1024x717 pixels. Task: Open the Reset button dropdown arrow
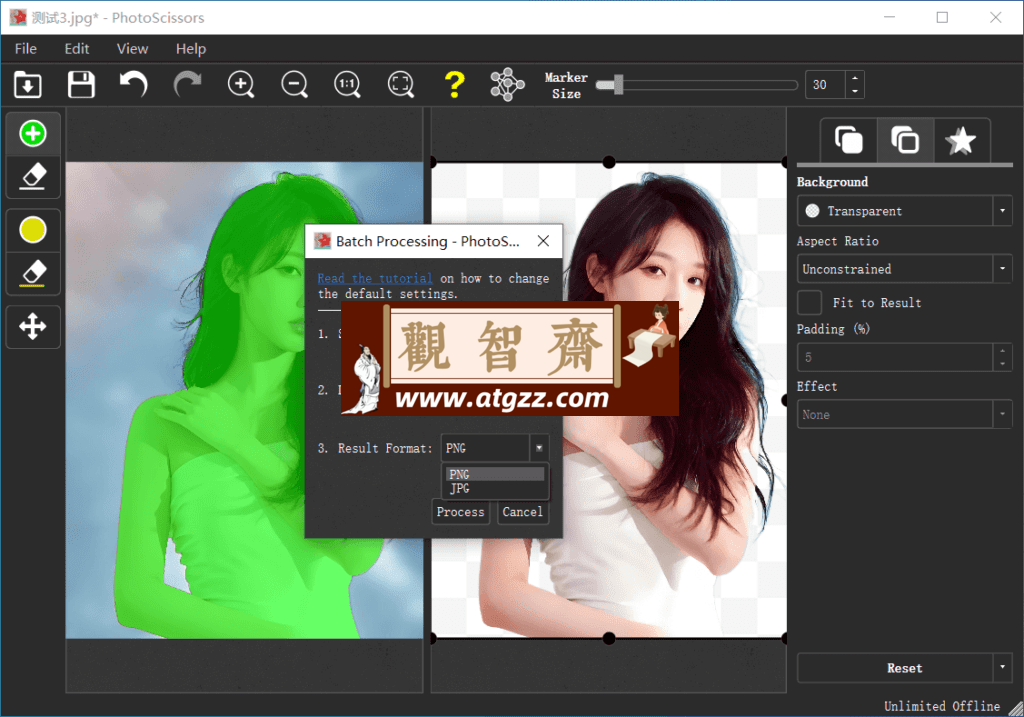[x=1002, y=668]
